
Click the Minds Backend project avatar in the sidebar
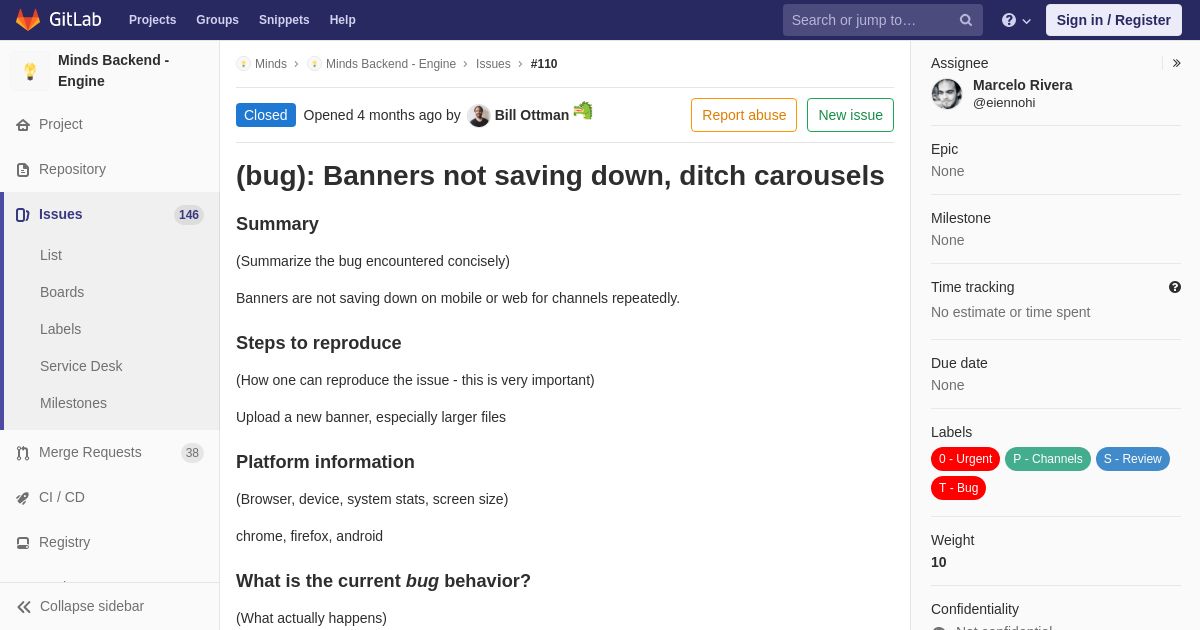pos(30,71)
